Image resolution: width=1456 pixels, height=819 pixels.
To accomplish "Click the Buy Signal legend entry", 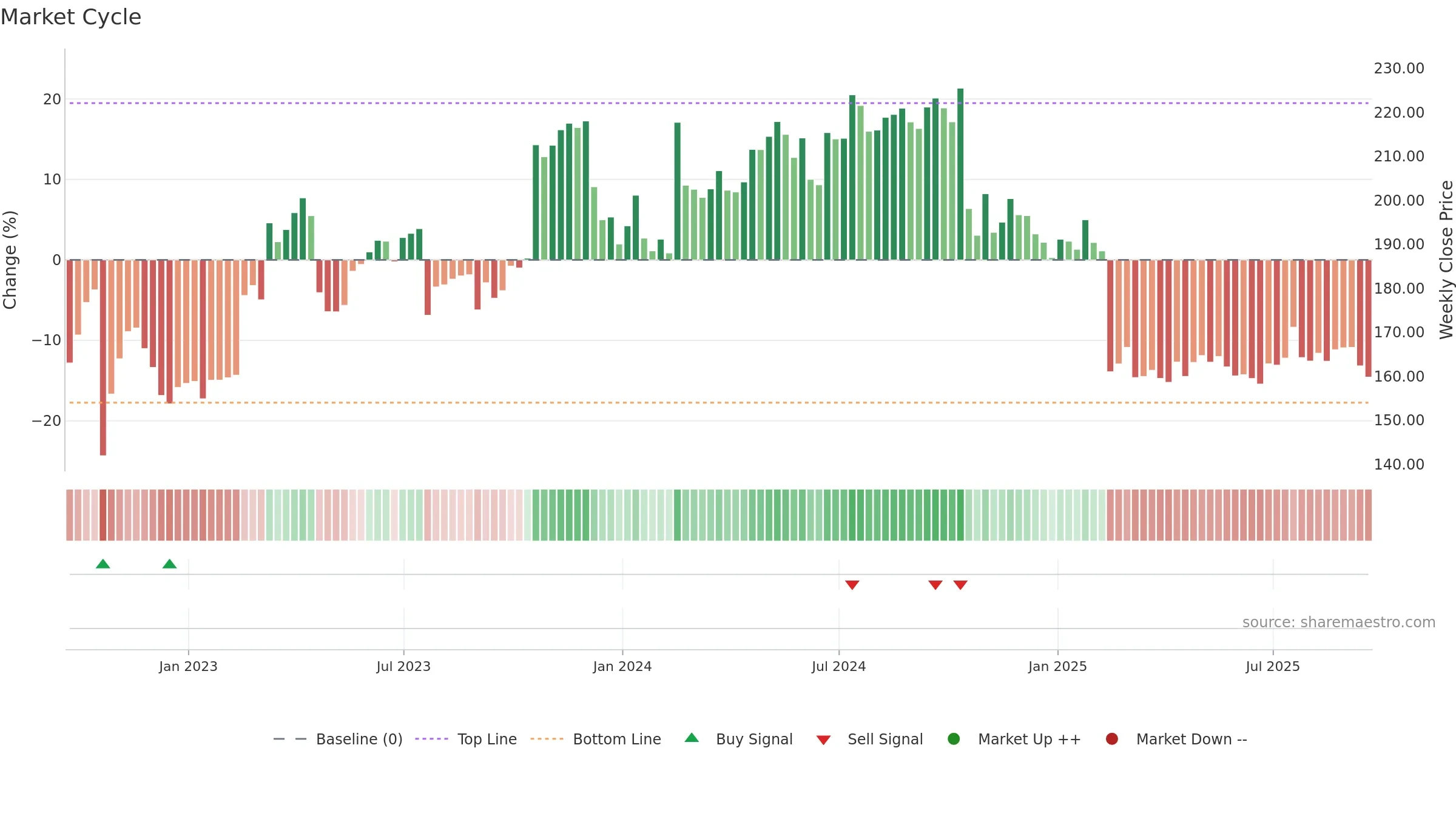I will (738, 739).
